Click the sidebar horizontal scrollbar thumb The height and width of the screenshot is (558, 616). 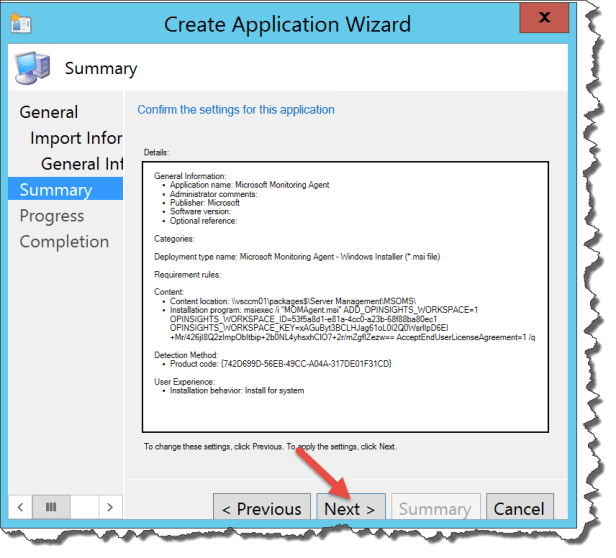(51, 507)
